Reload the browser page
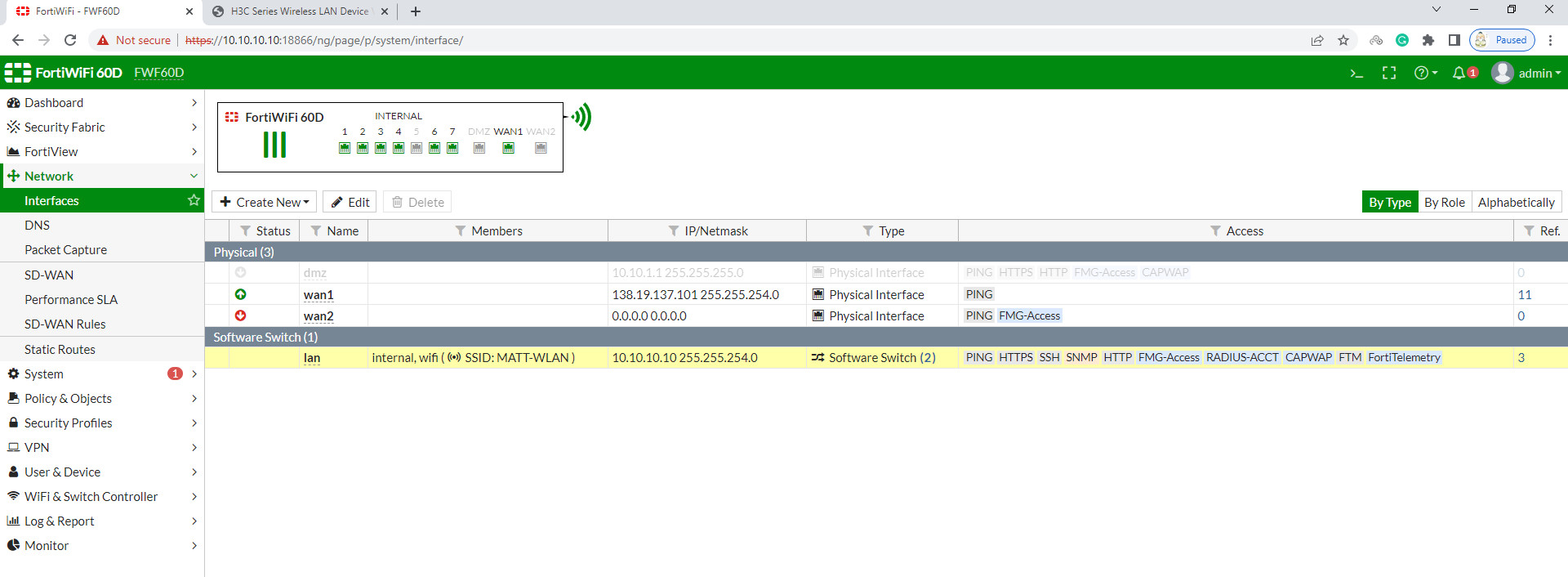Screen dimensions: 1568x577 click(70, 40)
